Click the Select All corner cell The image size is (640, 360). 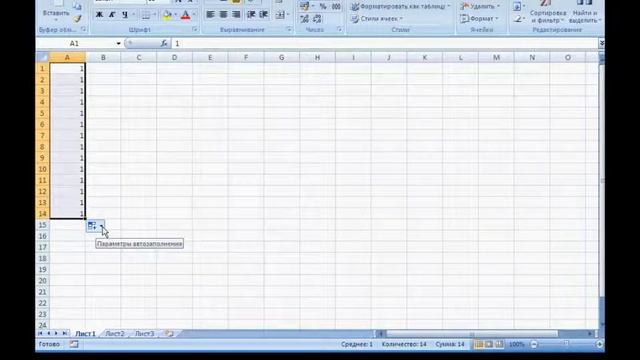pyautogui.click(x=42, y=57)
